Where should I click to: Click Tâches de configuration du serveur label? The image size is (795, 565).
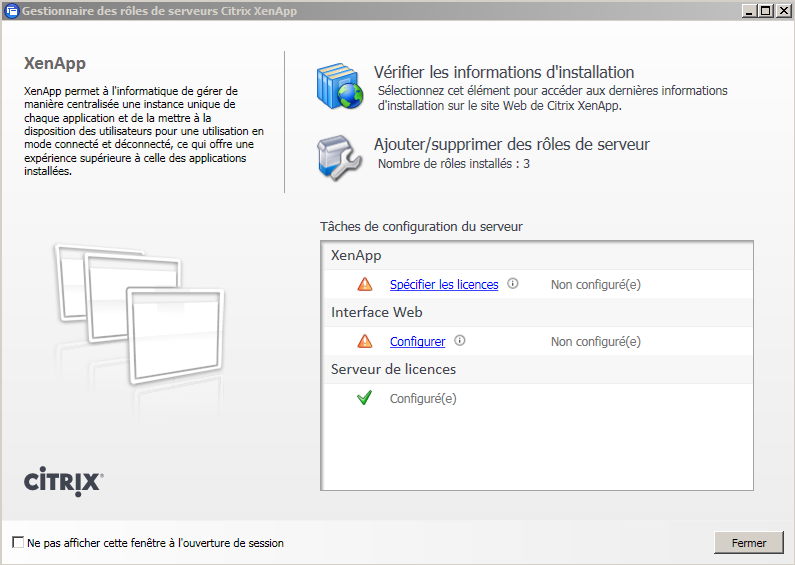click(x=421, y=226)
